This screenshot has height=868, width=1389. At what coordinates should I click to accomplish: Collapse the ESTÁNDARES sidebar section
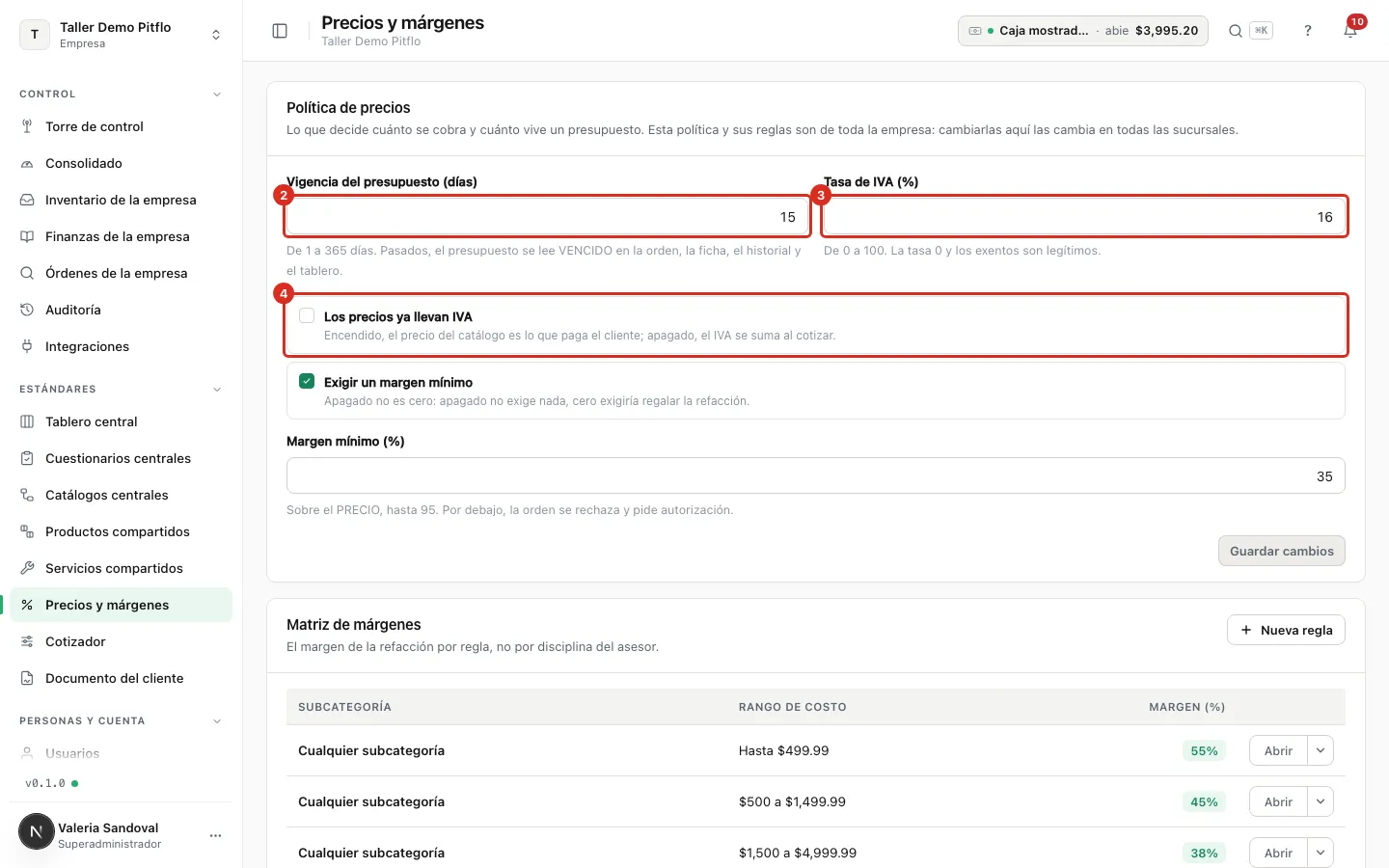click(217, 390)
